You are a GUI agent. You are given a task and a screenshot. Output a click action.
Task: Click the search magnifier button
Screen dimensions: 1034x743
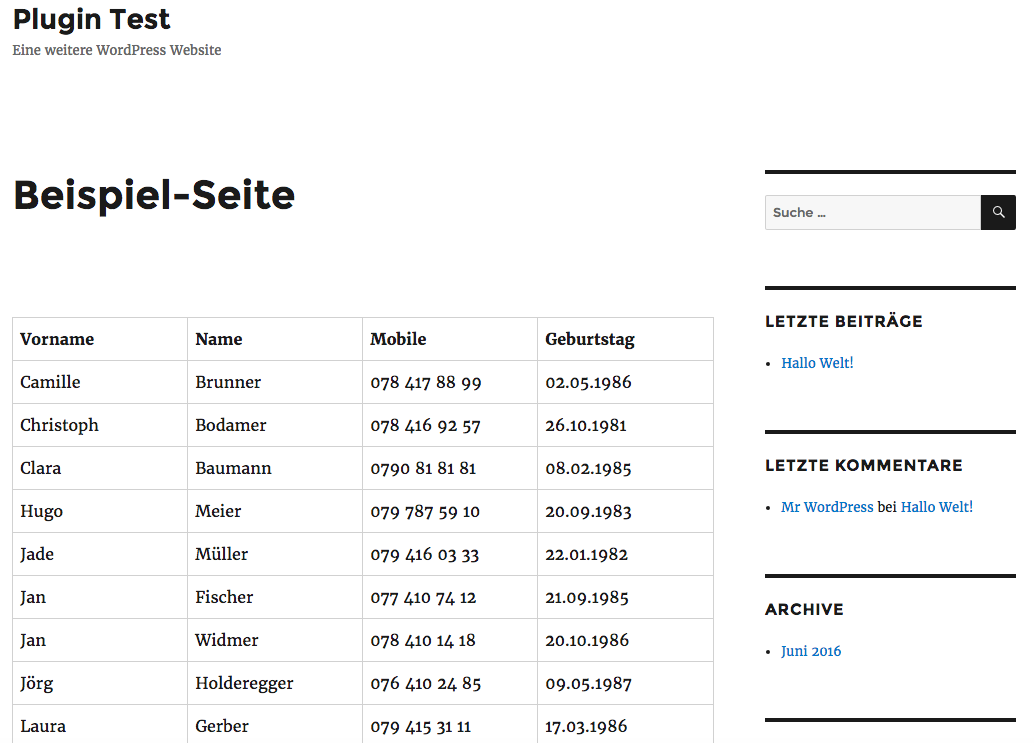[998, 213]
